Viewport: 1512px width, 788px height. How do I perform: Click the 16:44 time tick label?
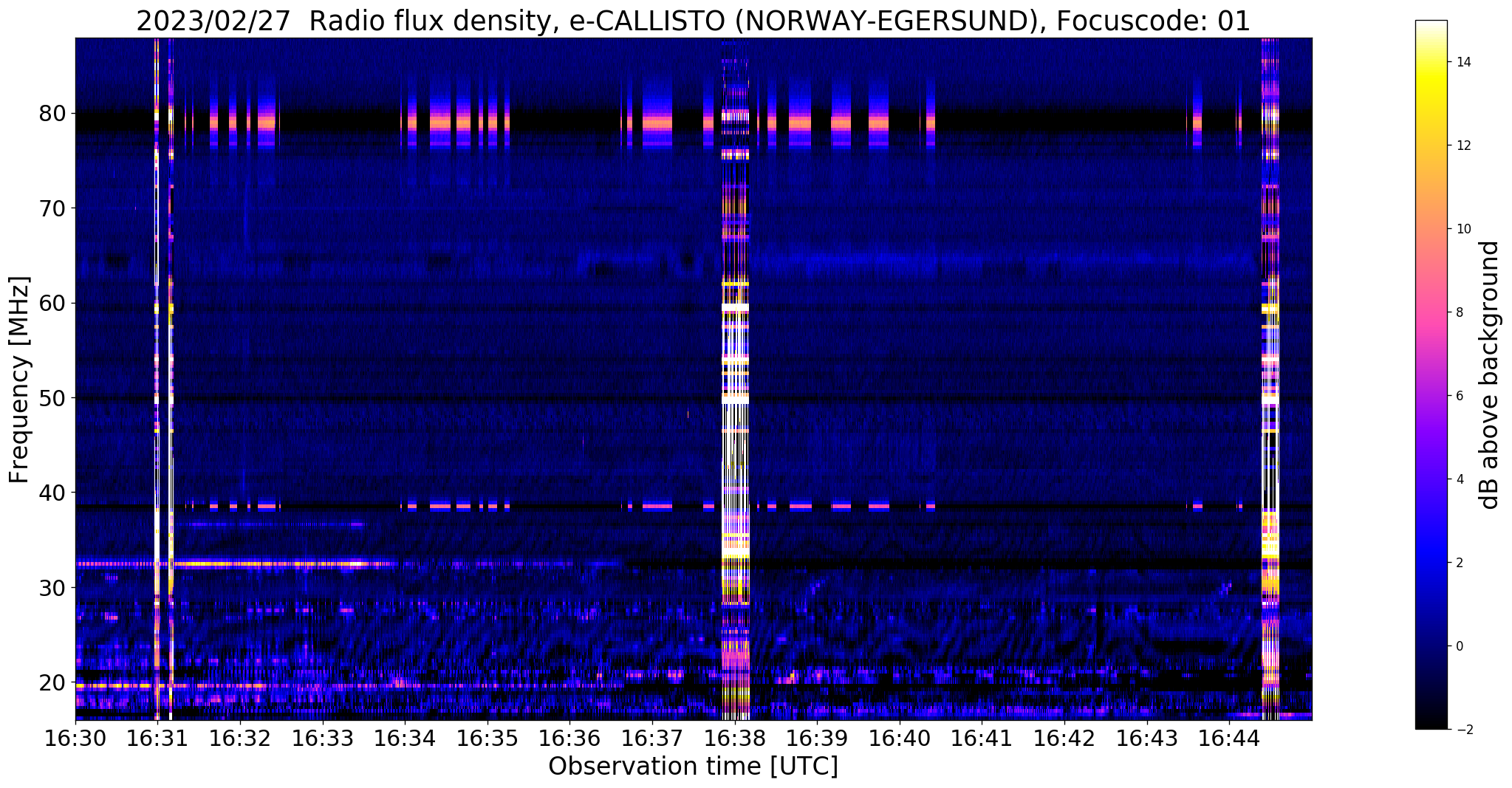point(1229,738)
